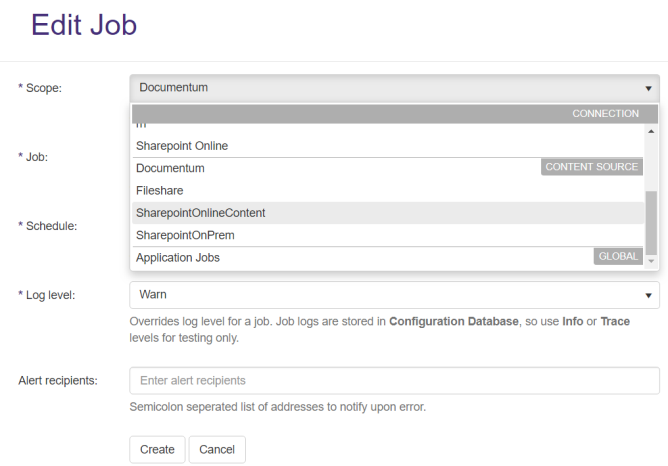The width and height of the screenshot is (668, 466).
Task: Select Sharepoint Online from the scope list
Action: 182,146
